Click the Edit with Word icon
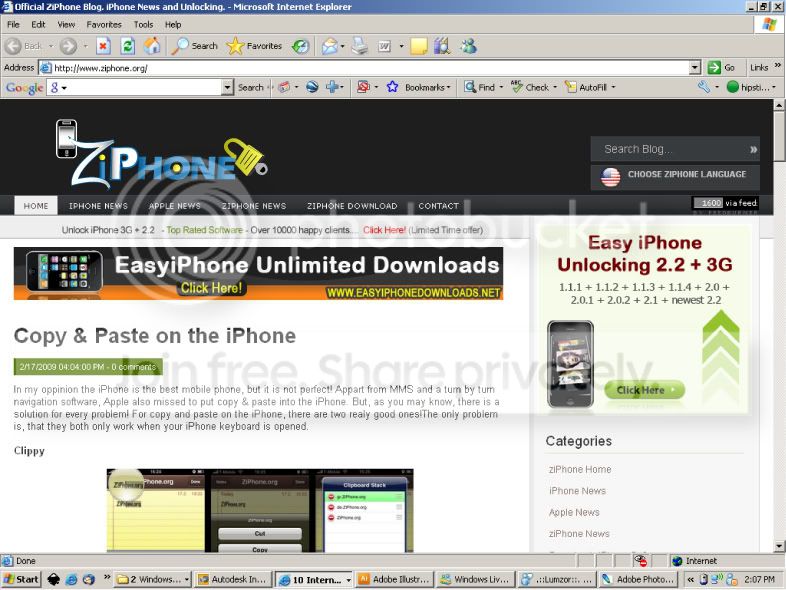Image resolution: width=786 pixels, height=590 pixels. 384,46
